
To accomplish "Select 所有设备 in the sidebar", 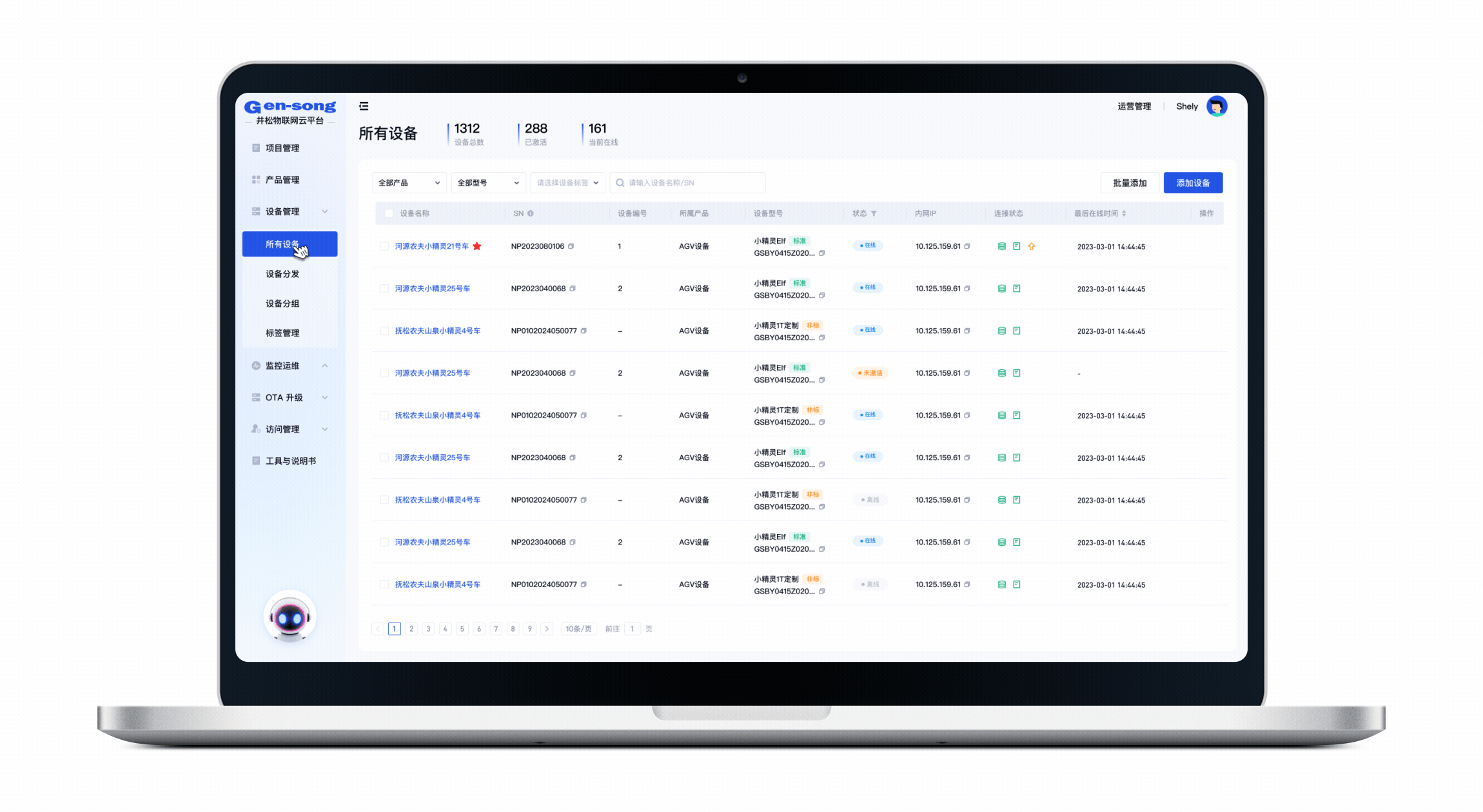I will tap(290, 244).
